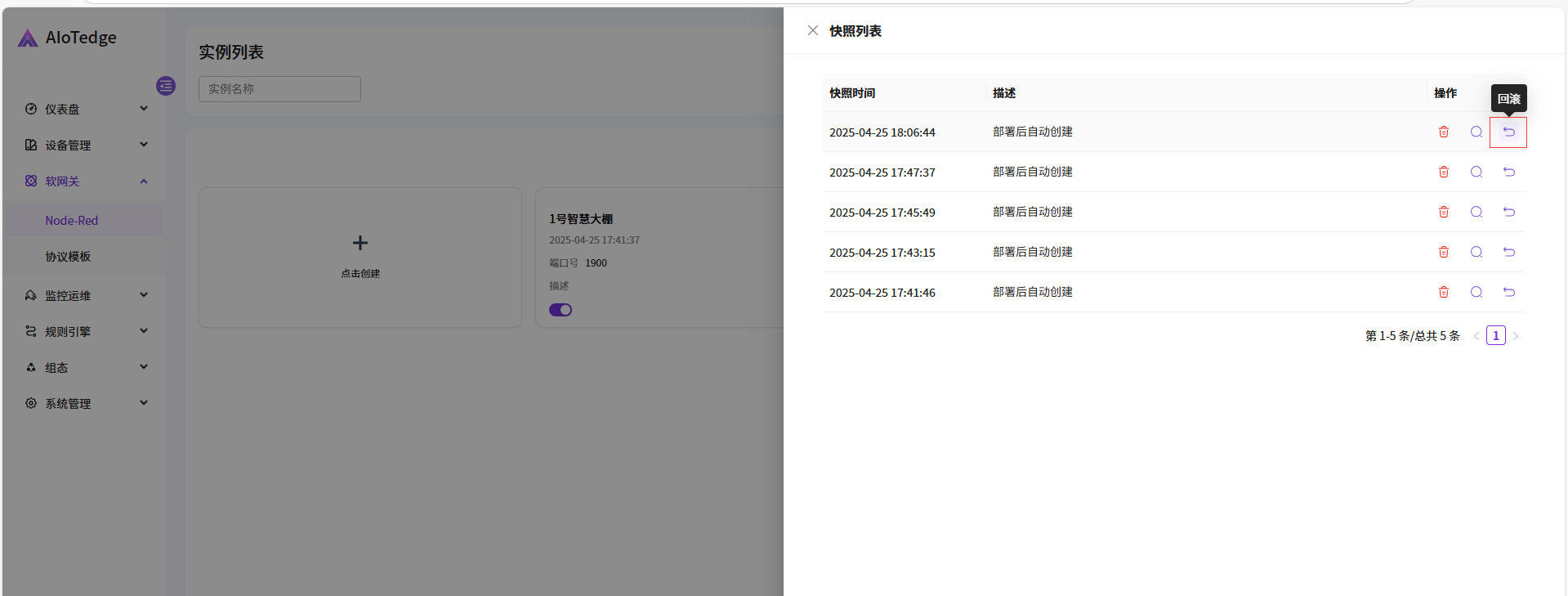Collapse the 软网关 menu
The image size is (1568, 596).
(86, 181)
